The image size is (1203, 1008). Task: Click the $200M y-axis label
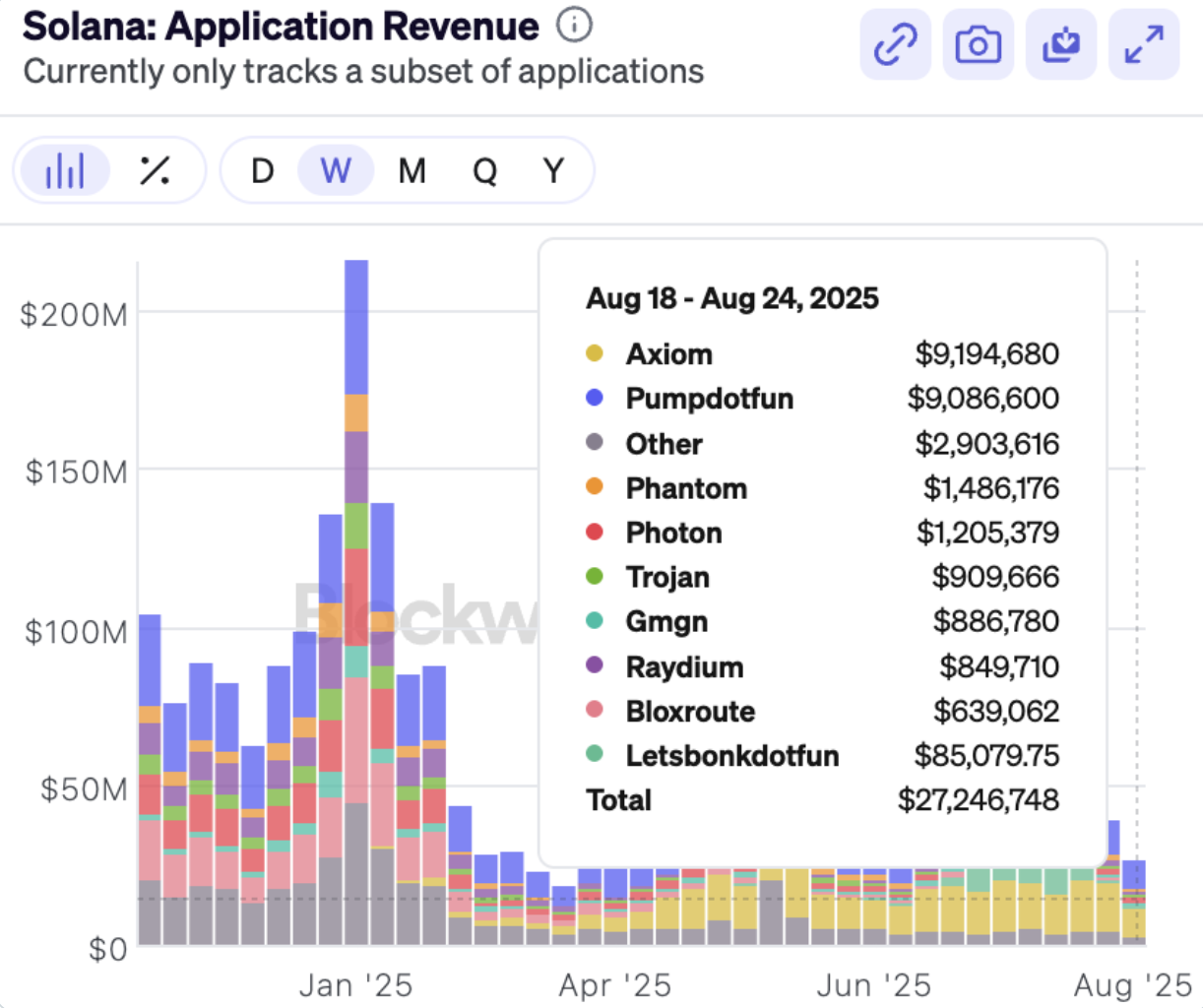tap(74, 315)
